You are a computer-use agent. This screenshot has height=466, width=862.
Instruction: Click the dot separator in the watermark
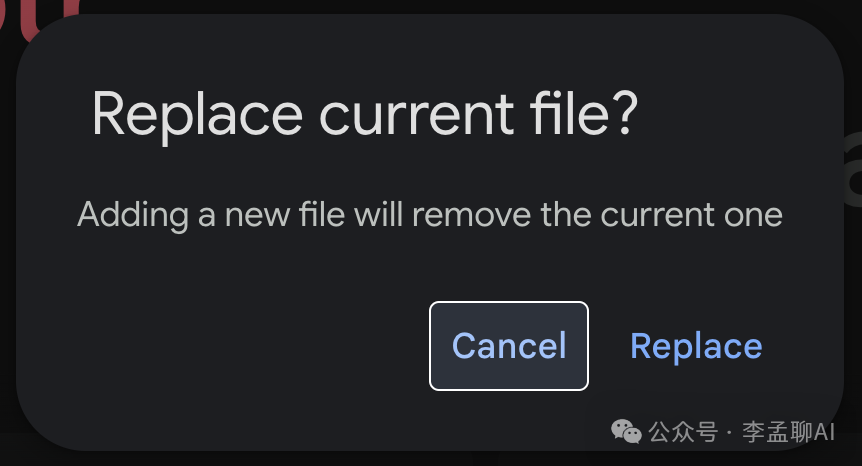[x=730, y=432]
